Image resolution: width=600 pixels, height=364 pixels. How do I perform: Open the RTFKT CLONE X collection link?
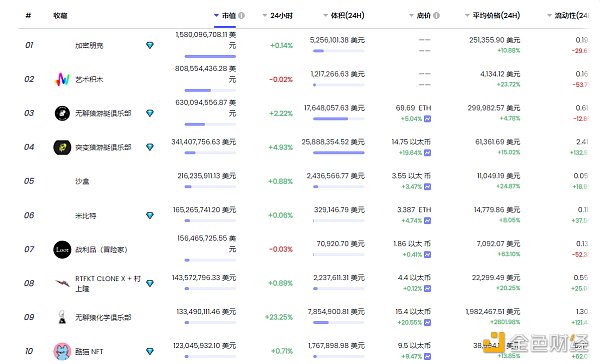(108, 283)
